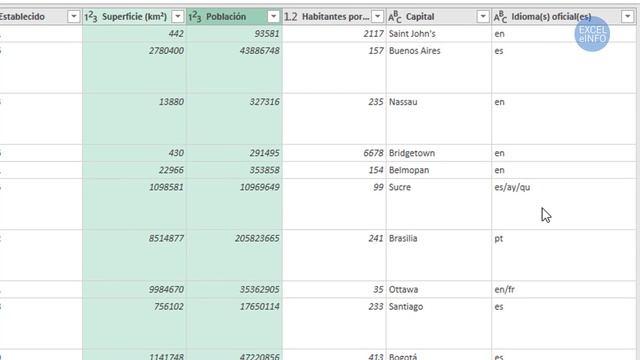Select the surface value 442
This screenshot has width=640, height=360.
(x=134, y=34)
